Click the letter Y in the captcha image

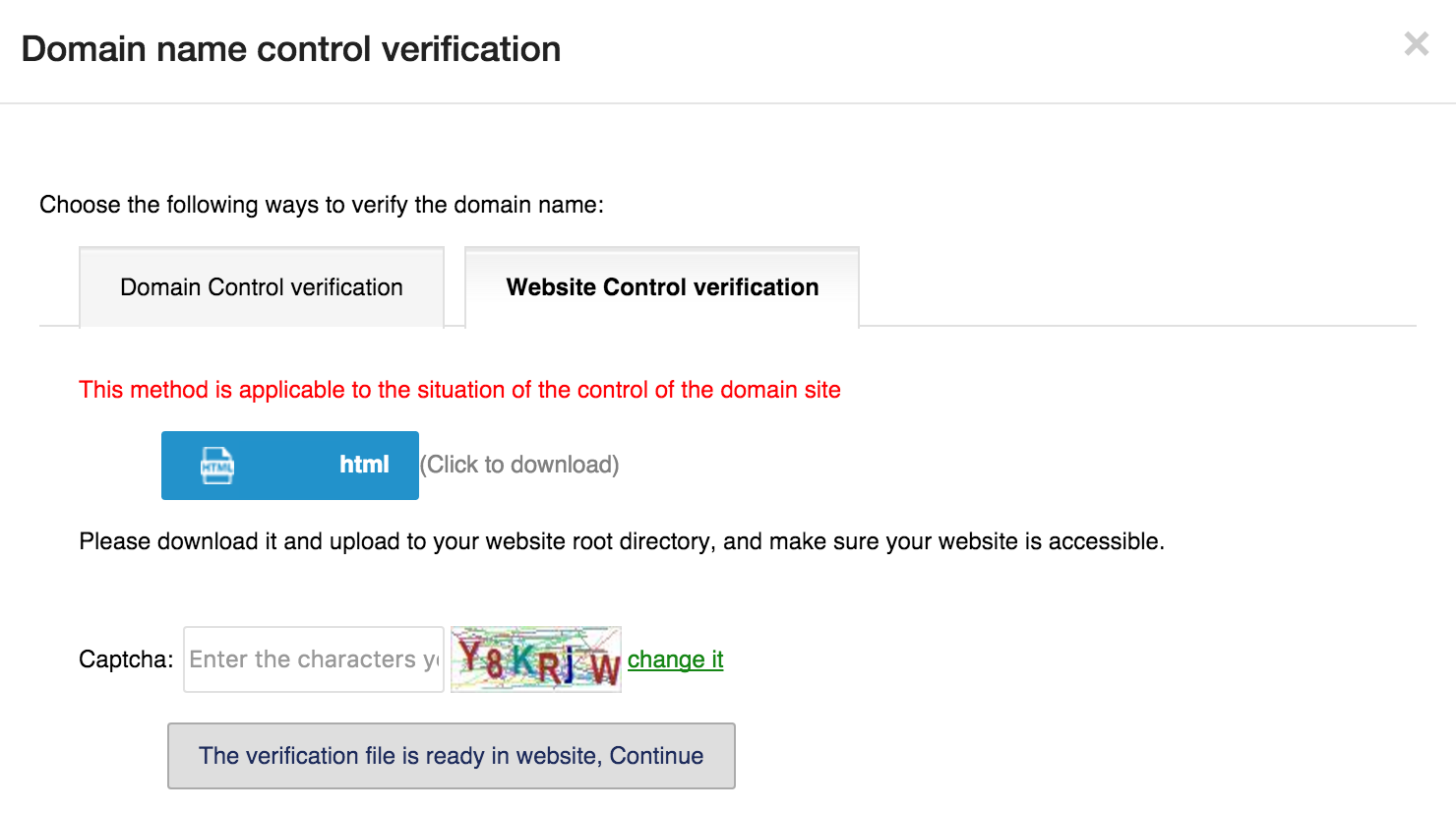[x=471, y=654]
